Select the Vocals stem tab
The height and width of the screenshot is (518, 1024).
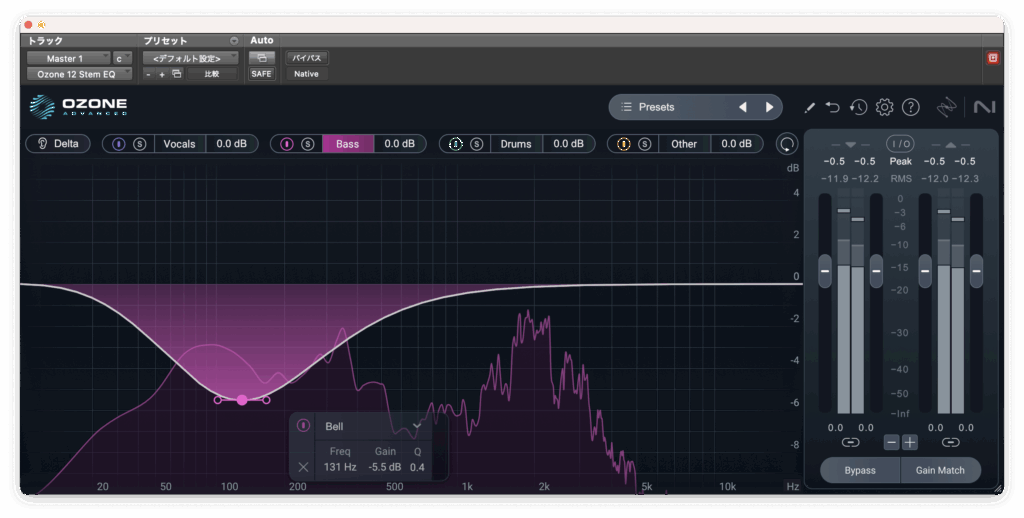[x=179, y=144]
